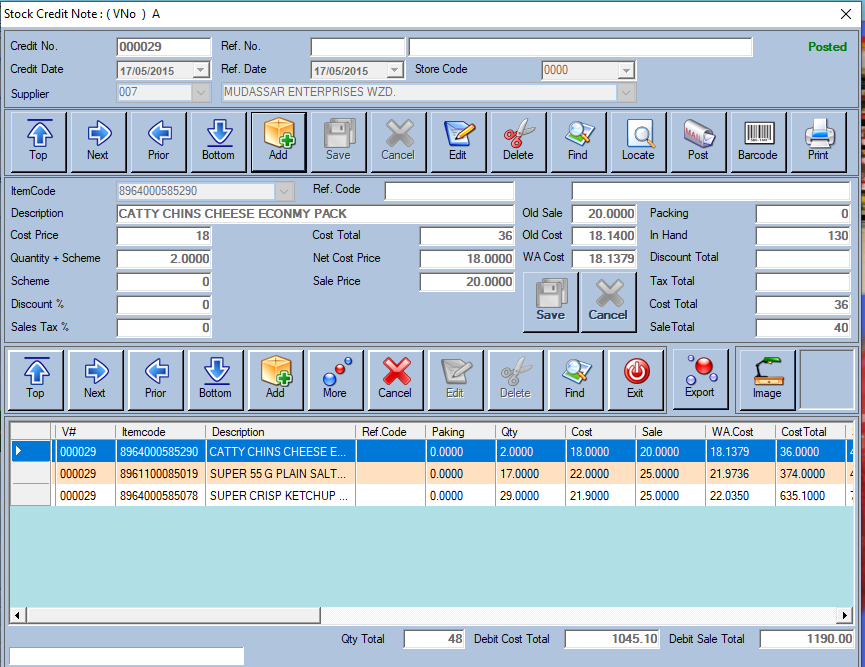865x667 pixels.
Task: Click the Post icon in upper toolbar
Action: click(698, 141)
